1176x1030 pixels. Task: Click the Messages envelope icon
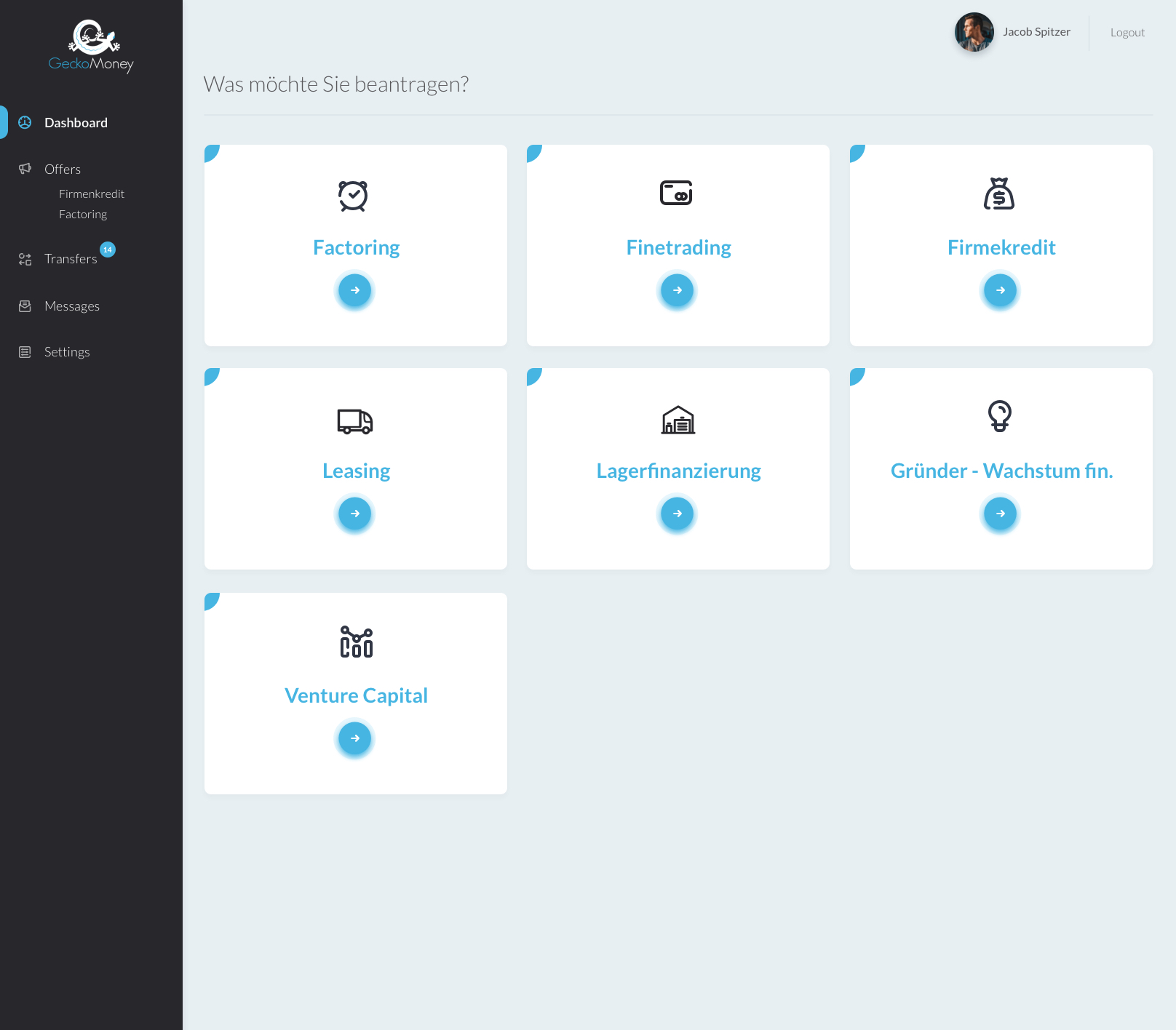(25, 306)
